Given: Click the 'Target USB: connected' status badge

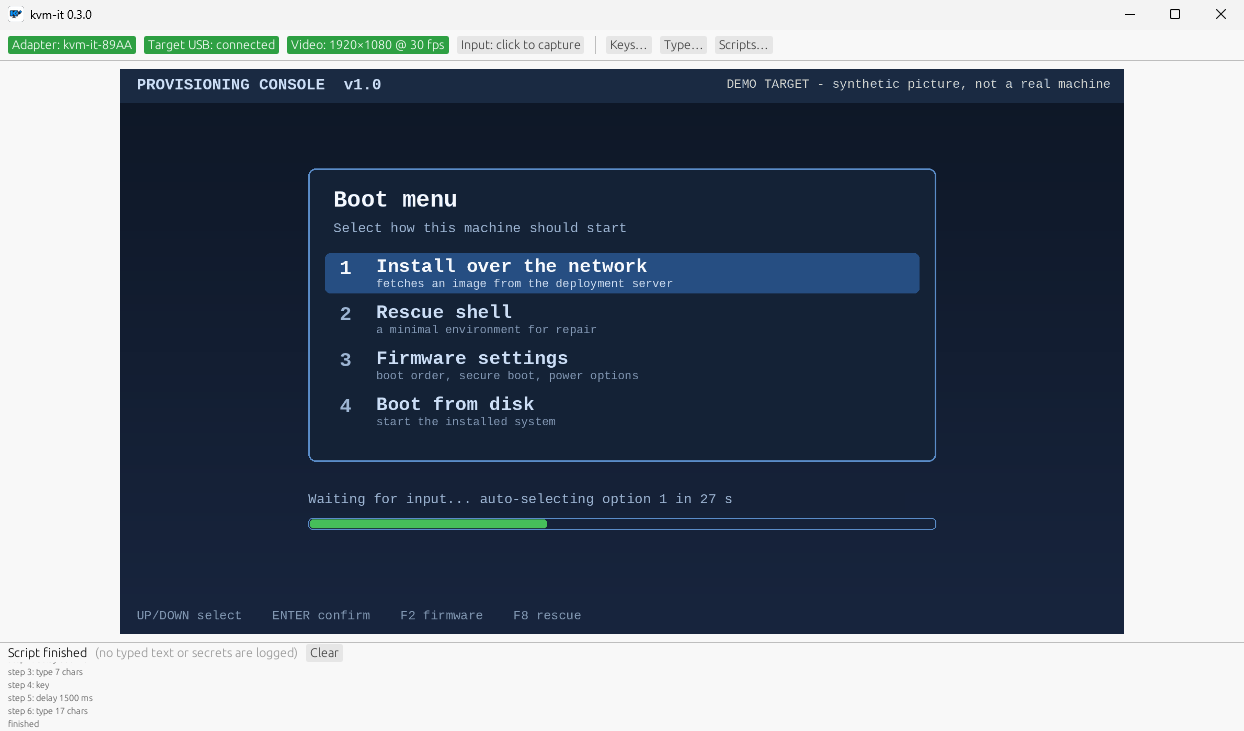Looking at the screenshot, I should pos(211,45).
